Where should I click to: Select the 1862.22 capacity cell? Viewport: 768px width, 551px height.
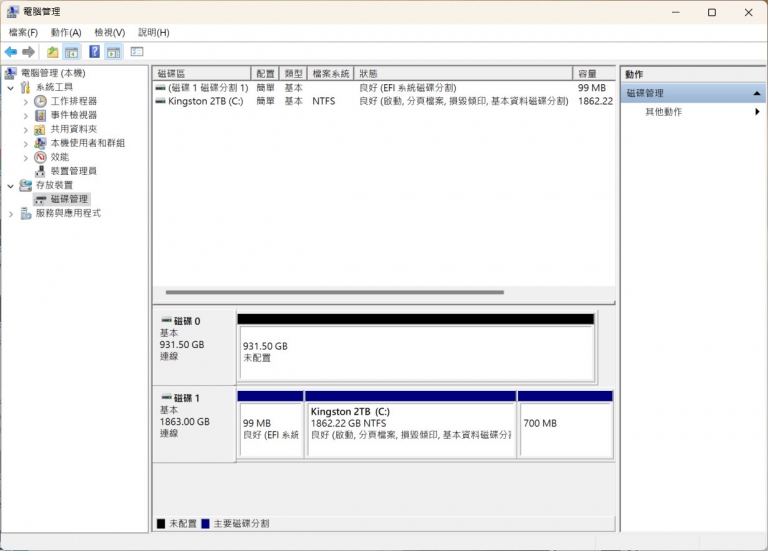click(x=595, y=101)
